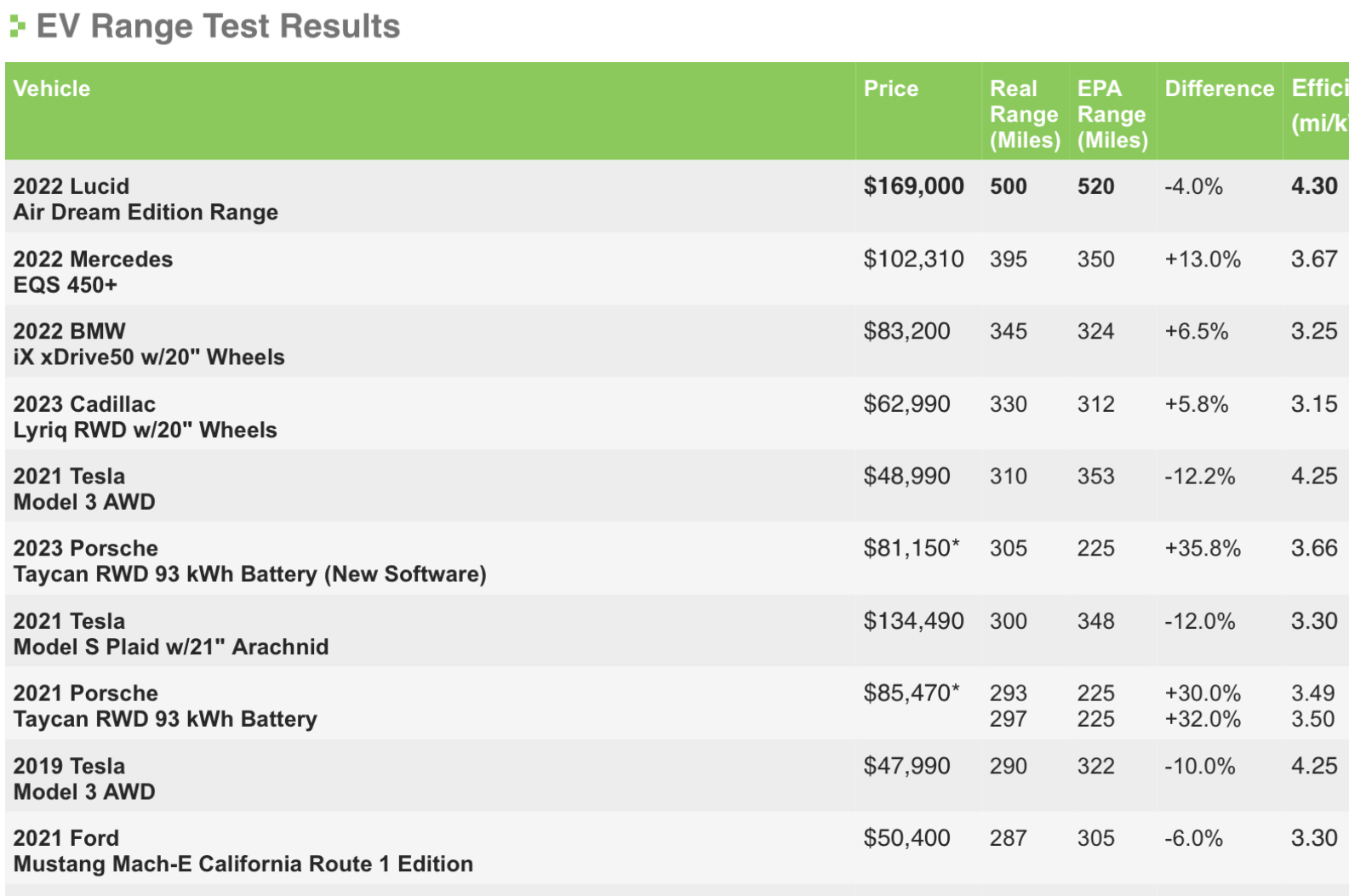Click the 345 real range value
This screenshot has width=1349, height=896.
click(x=1009, y=331)
